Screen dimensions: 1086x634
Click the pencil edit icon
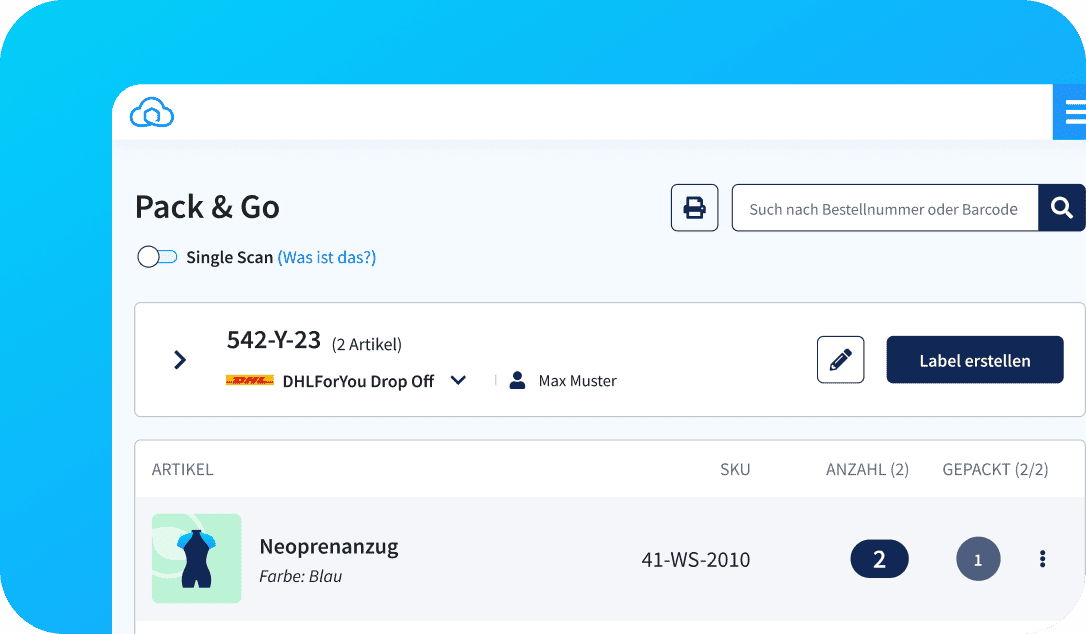point(840,360)
